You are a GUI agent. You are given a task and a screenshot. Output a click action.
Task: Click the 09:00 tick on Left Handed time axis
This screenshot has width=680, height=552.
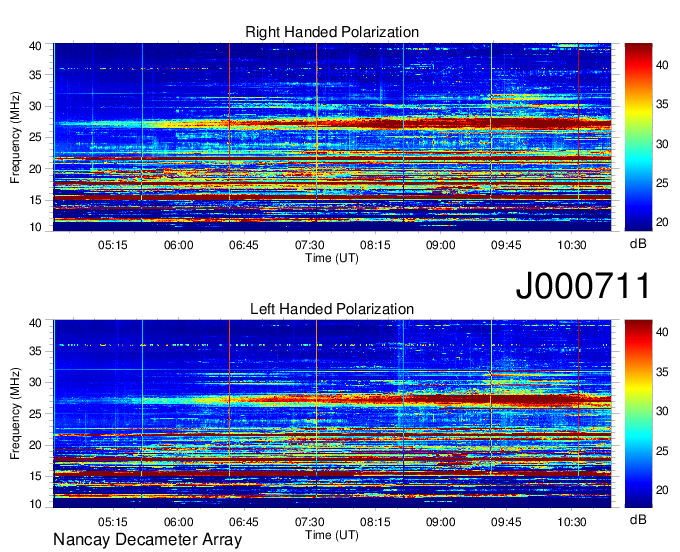click(x=441, y=522)
